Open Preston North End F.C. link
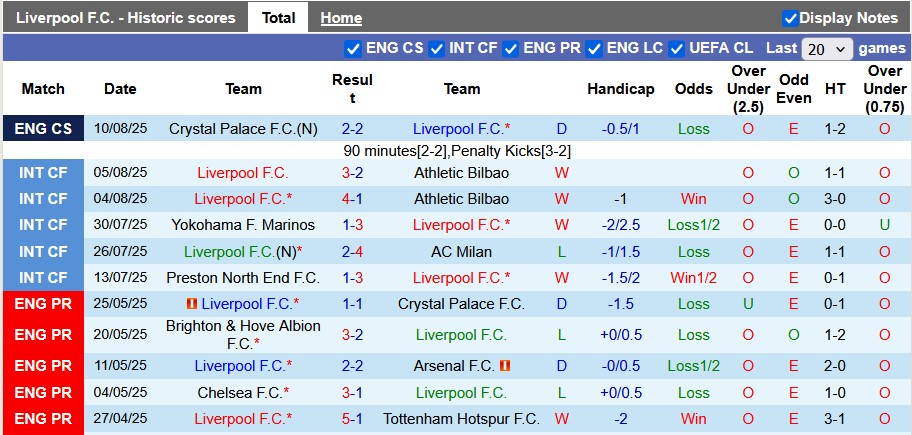The image size is (912, 435). click(243, 278)
